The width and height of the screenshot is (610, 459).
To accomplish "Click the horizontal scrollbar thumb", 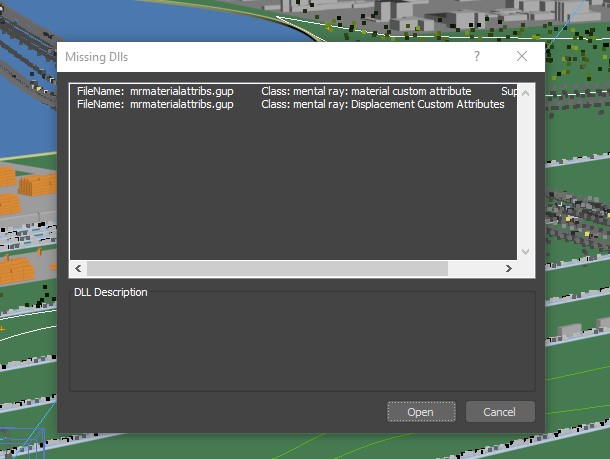I will pos(267,268).
